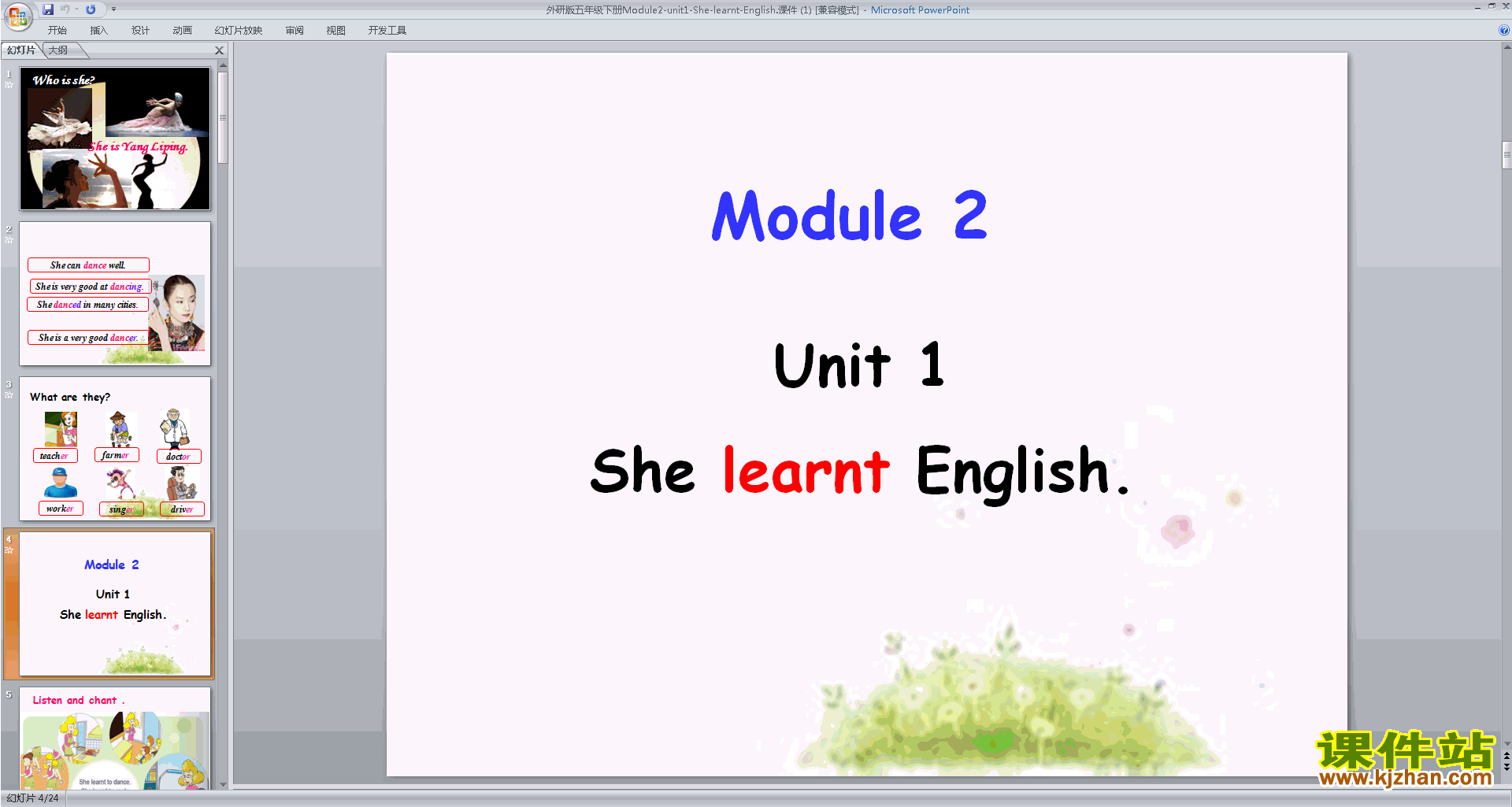Image resolution: width=1512 pixels, height=807 pixels.
Task: Close the PowerPoint window
Action: [1506, 6]
